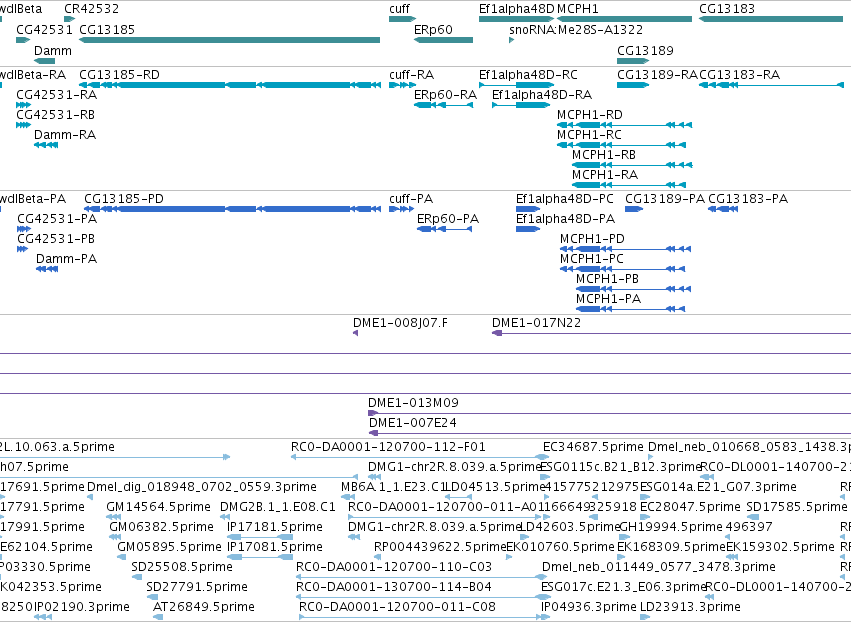Select the CG42531-PB protein label
The height and width of the screenshot is (622, 851).
[56, 239]
